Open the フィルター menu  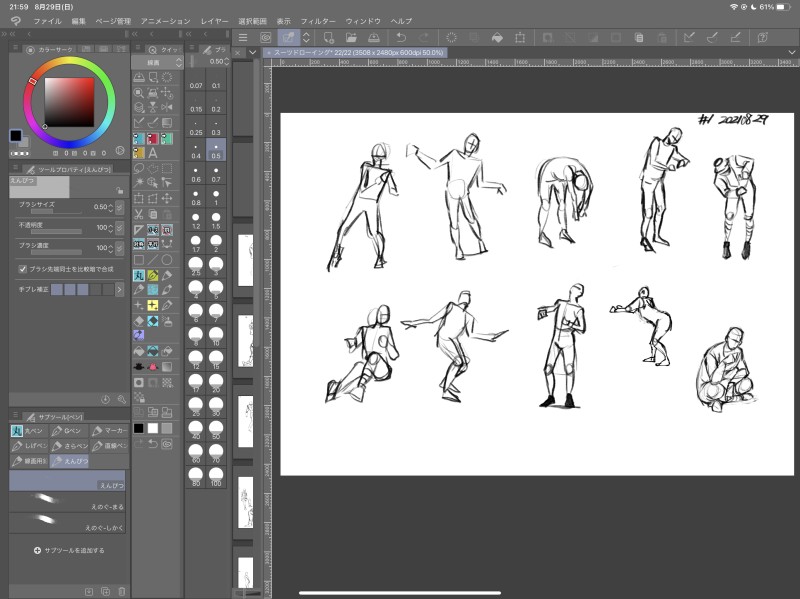(318, 20)
